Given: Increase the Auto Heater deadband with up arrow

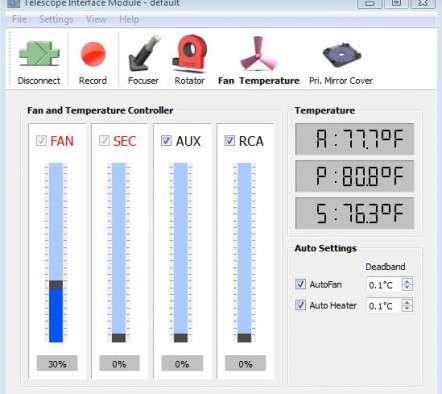Looking at the screenshot, I should point(407,302).
